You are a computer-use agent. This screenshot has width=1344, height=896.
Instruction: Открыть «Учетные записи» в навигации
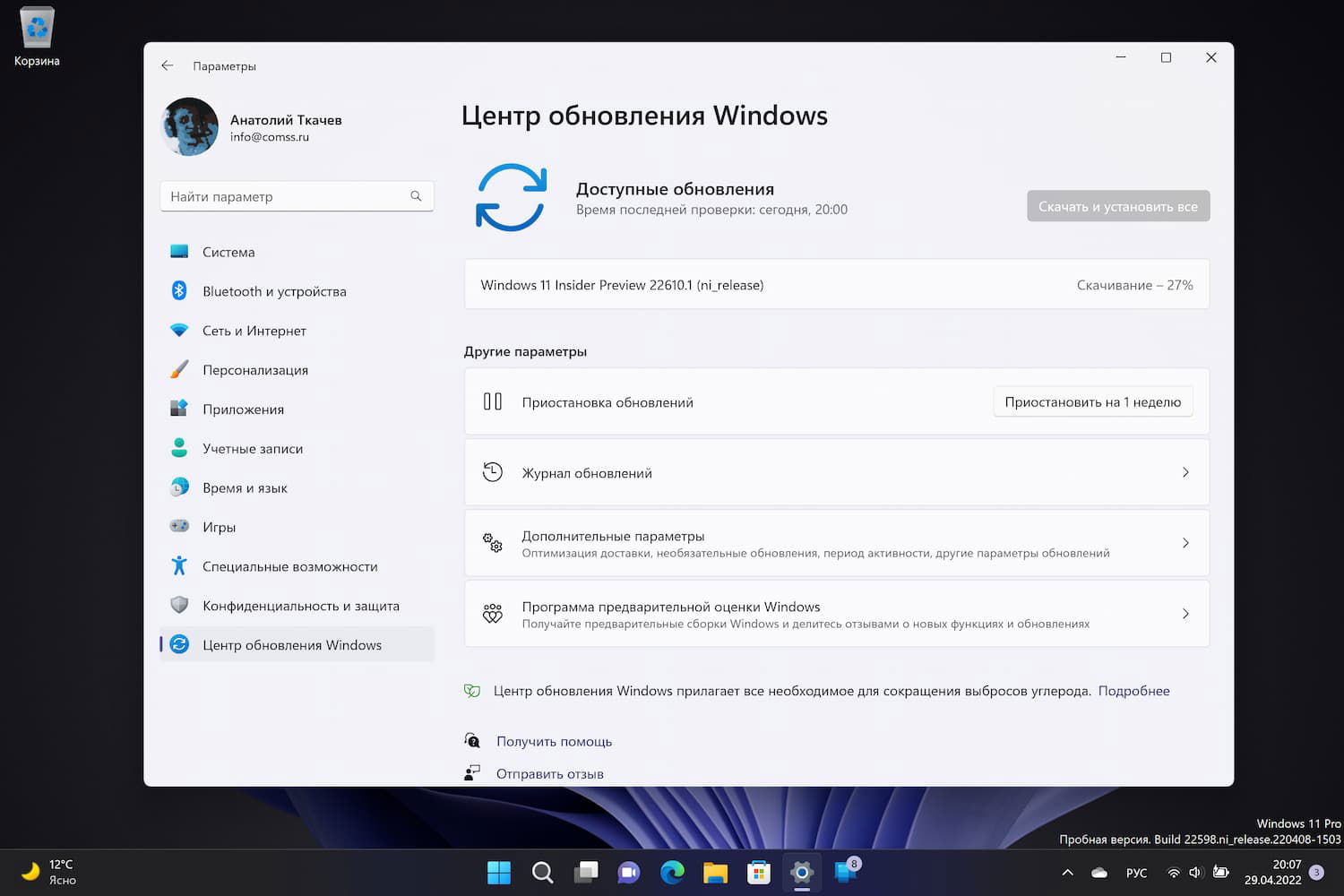click(251, 448)
